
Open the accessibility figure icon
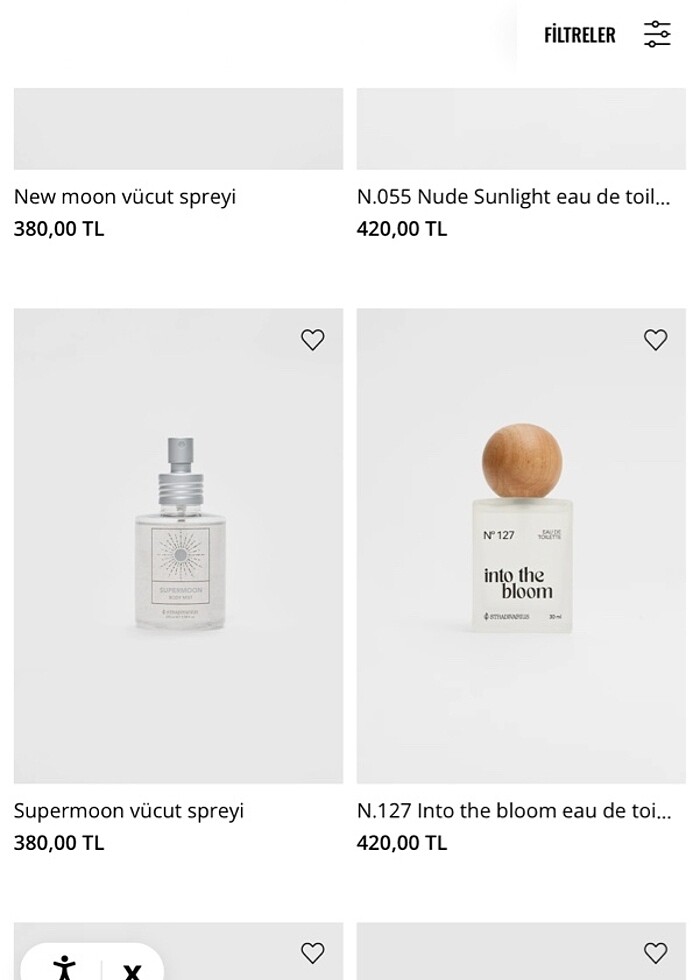pos(64,968)
